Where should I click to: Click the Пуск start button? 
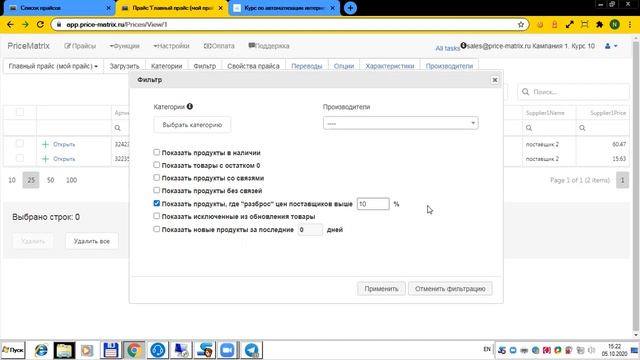pos(13,350)
